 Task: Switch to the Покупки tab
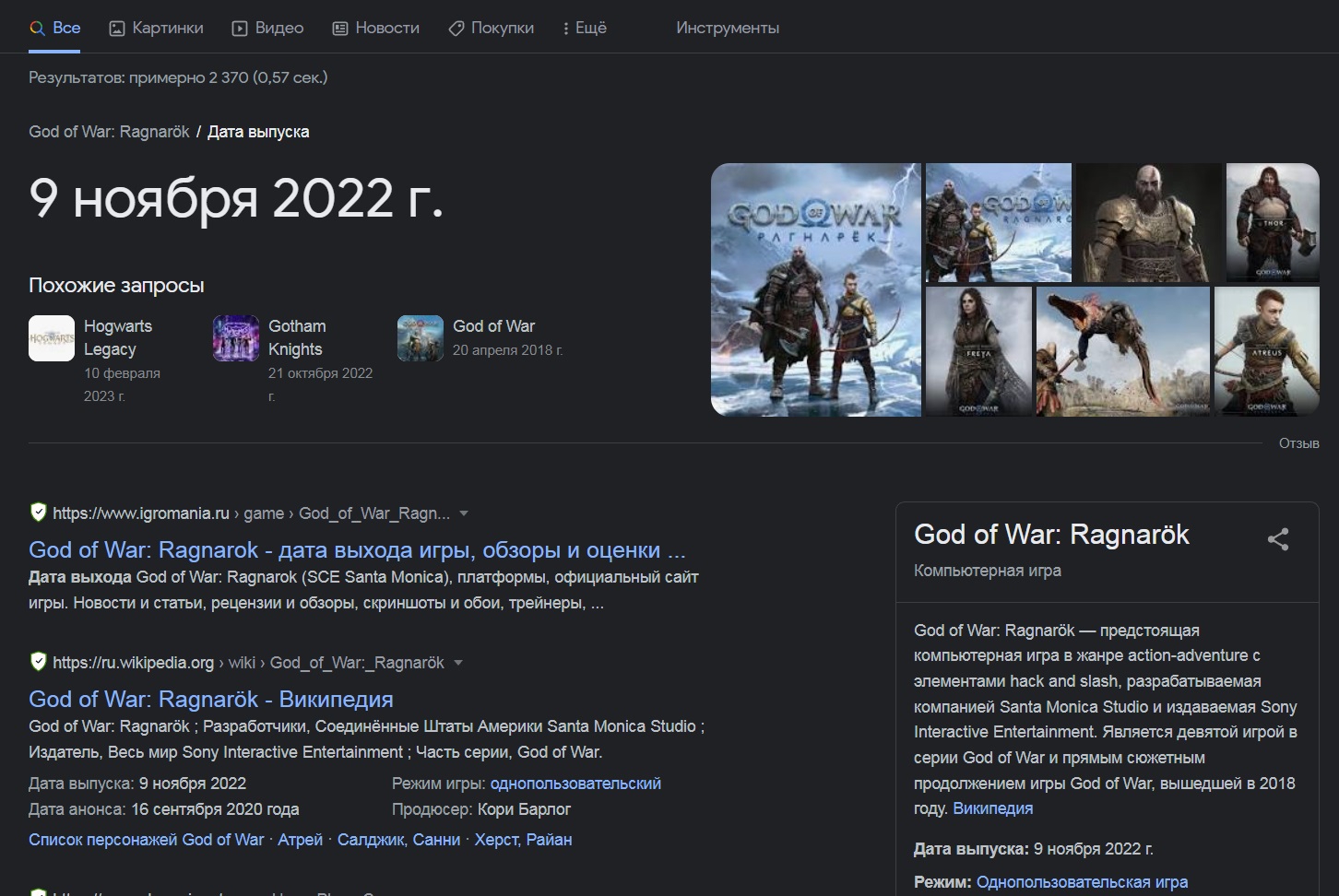[491, 28]
